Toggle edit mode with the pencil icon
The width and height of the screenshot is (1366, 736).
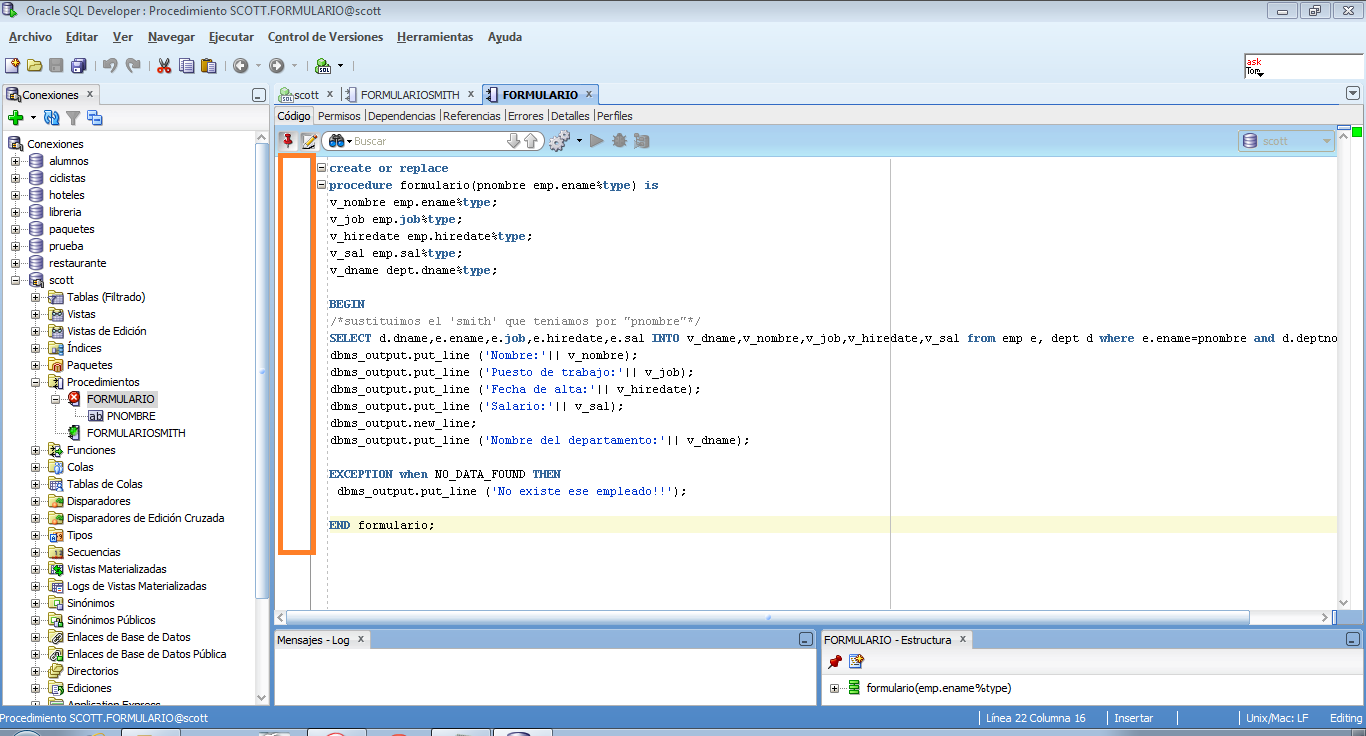pyautogui.click(x=310, y=140)
